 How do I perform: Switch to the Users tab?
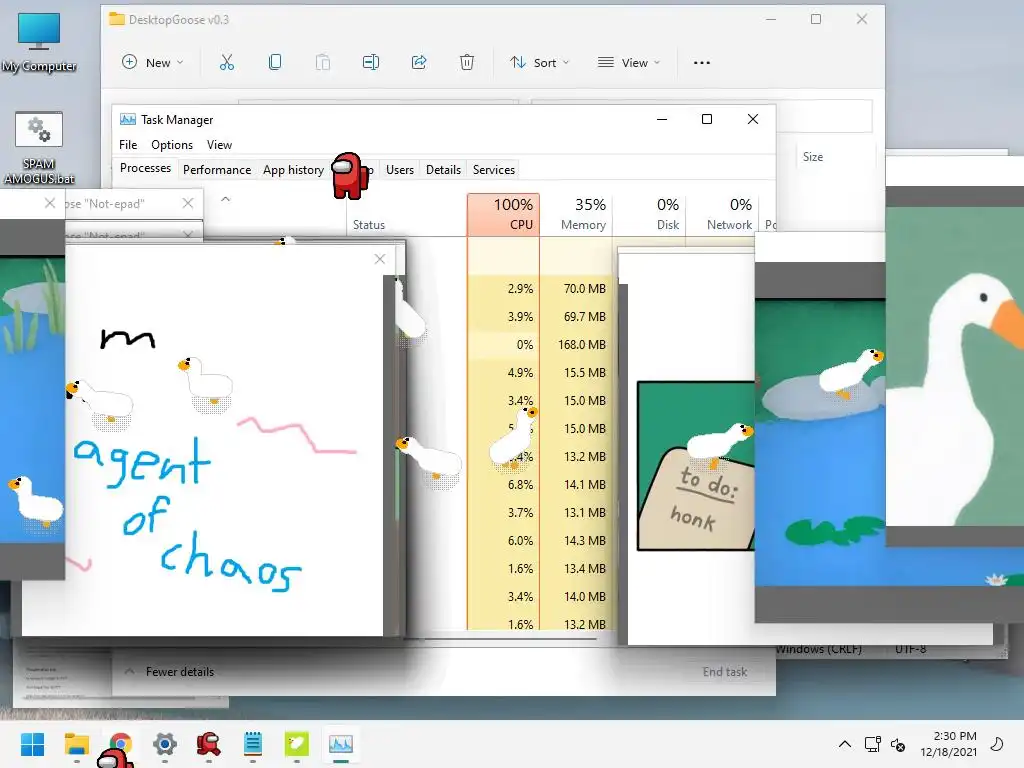(x=400, y=170)
